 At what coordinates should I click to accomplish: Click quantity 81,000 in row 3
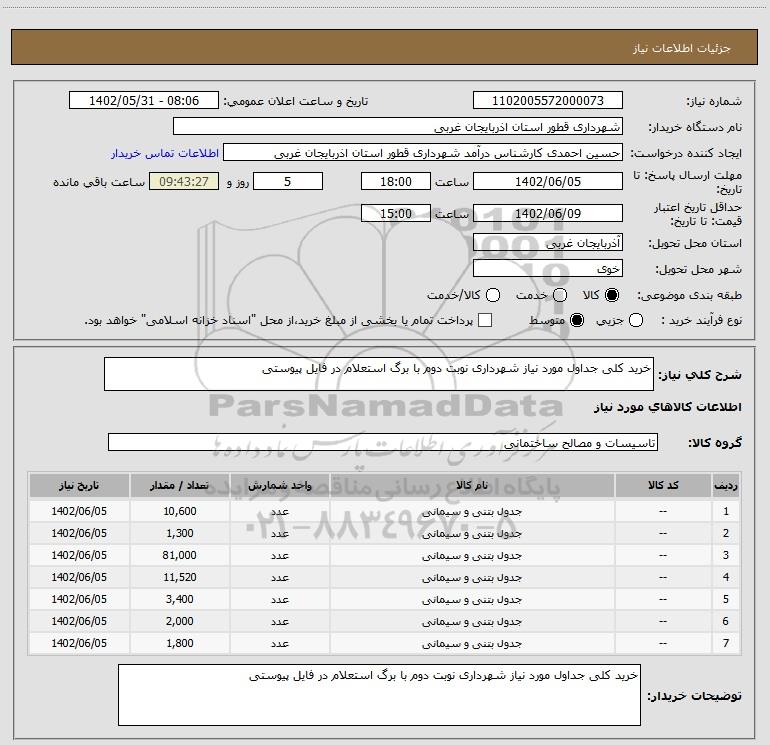180,555
